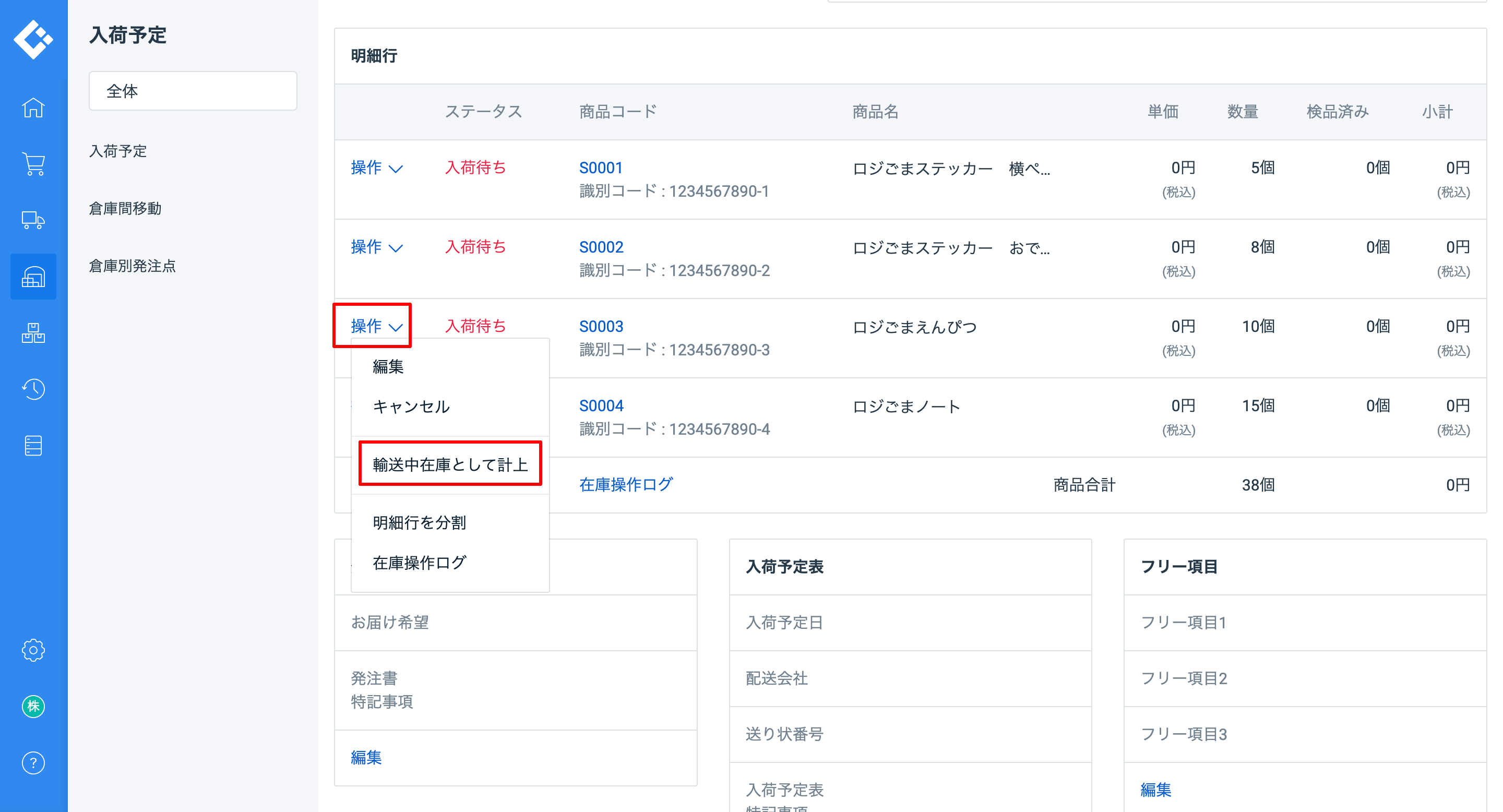This screenshot has width=1503, height=812.
Task: Click 入荷予定日 field label
Action: 784,623
